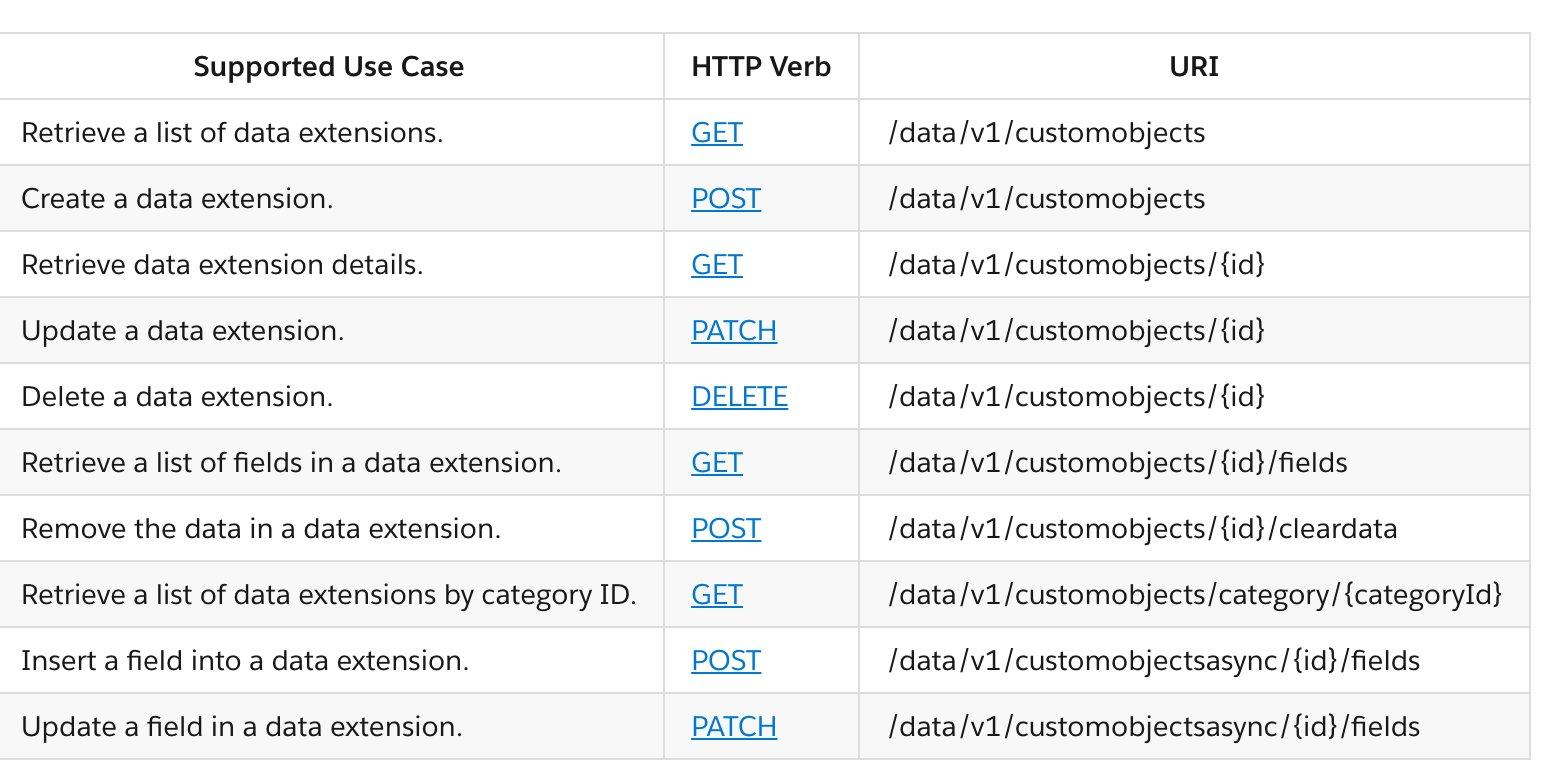Screen dimensions: 1542x782
Task: Open PATCH link for updating a field
Action: coord(733,727)
